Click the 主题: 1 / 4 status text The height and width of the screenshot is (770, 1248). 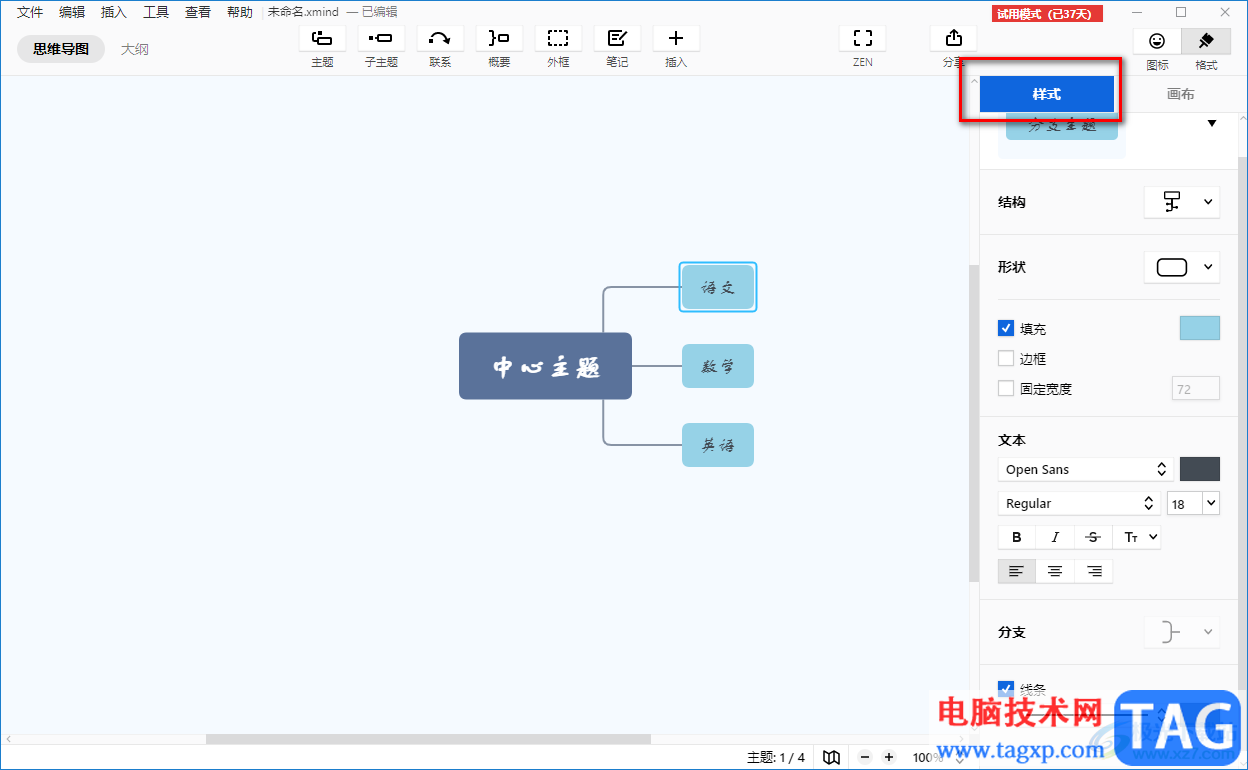(x=776, y=757)
